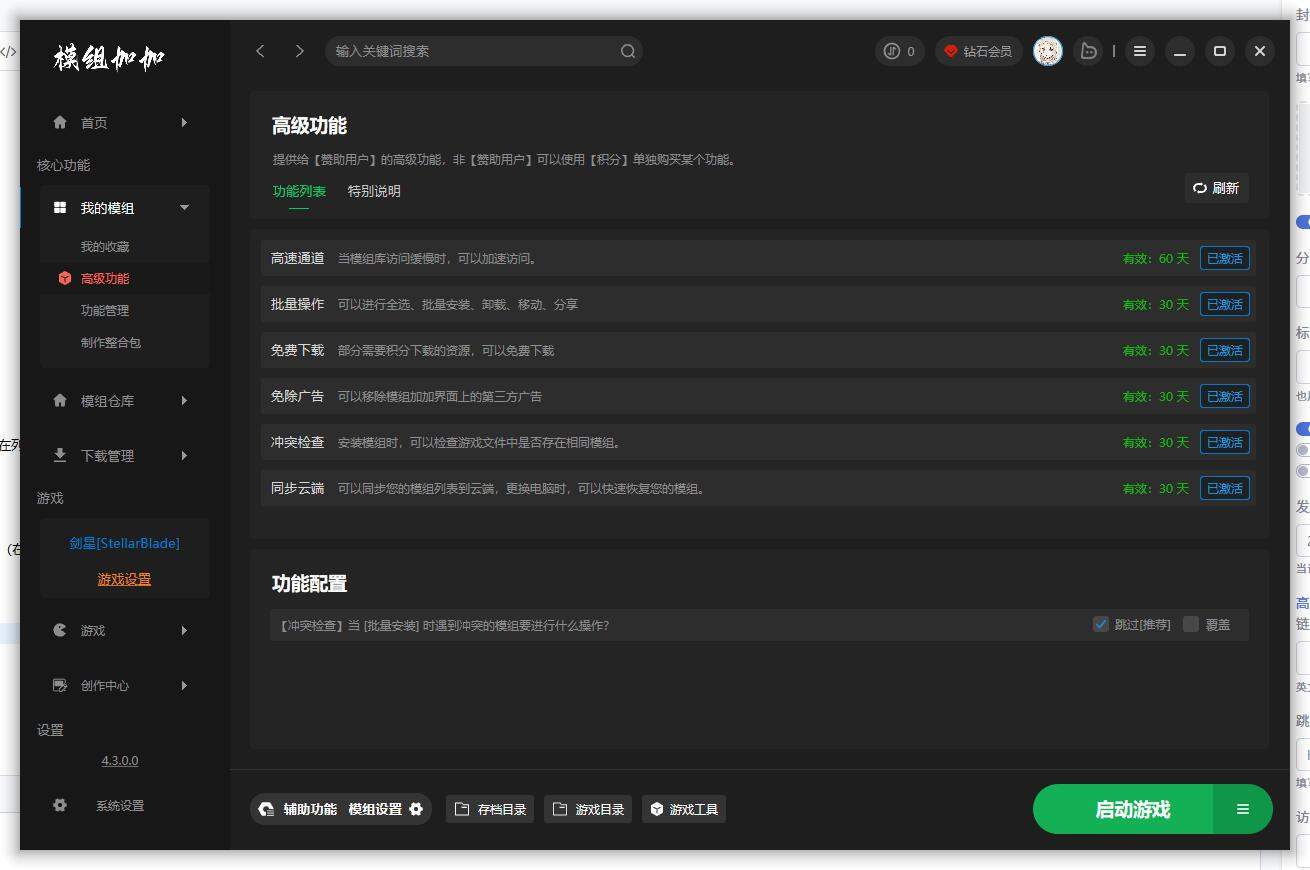This screenshot has height=870, width=1310.
Task: Expand the 模组仓库 menu
Action: click(x=184, y=401)
